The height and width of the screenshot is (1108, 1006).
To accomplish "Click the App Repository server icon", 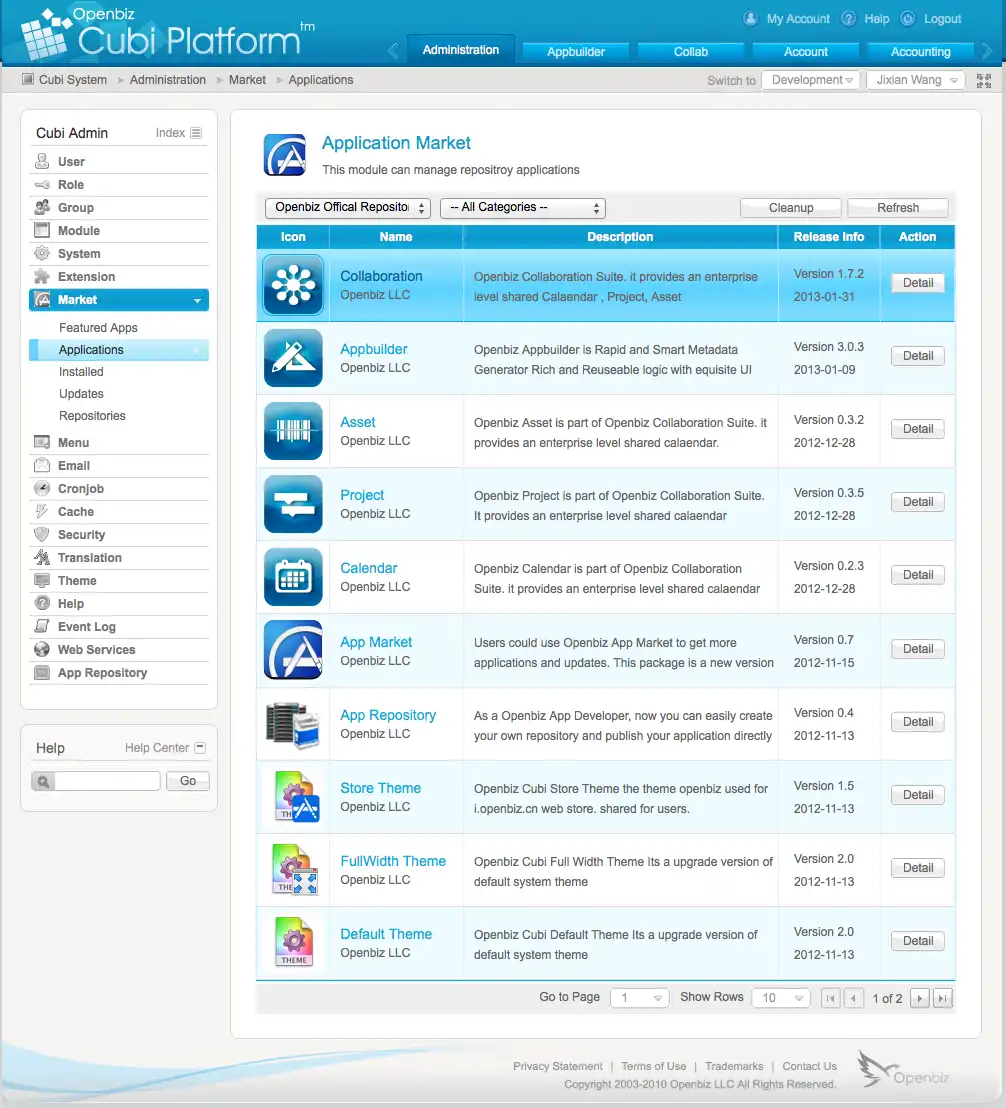I will (x=293, y=724).
